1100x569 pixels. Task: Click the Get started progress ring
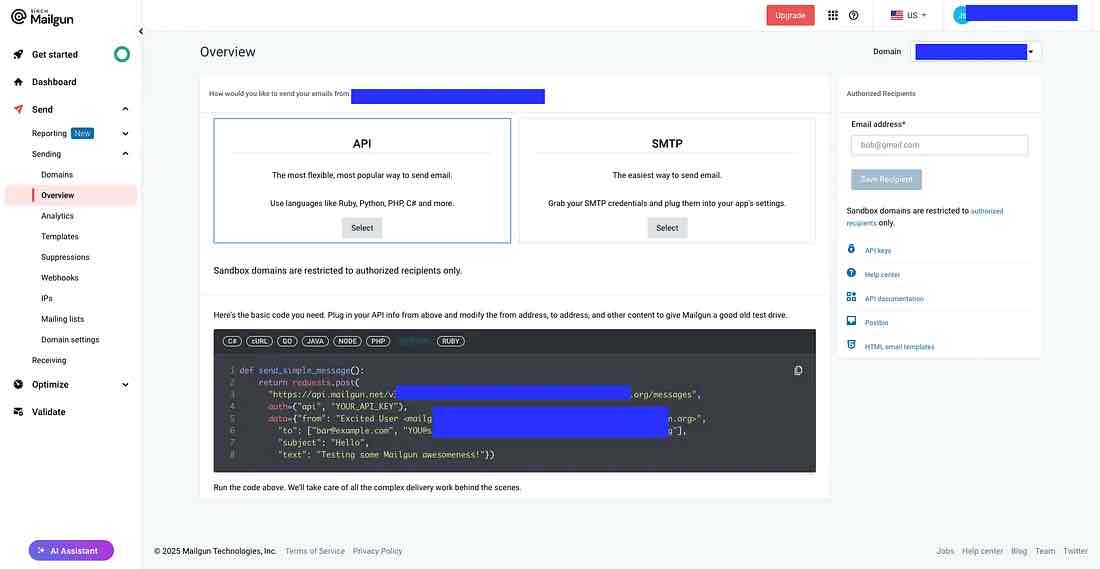click(122, 54)
